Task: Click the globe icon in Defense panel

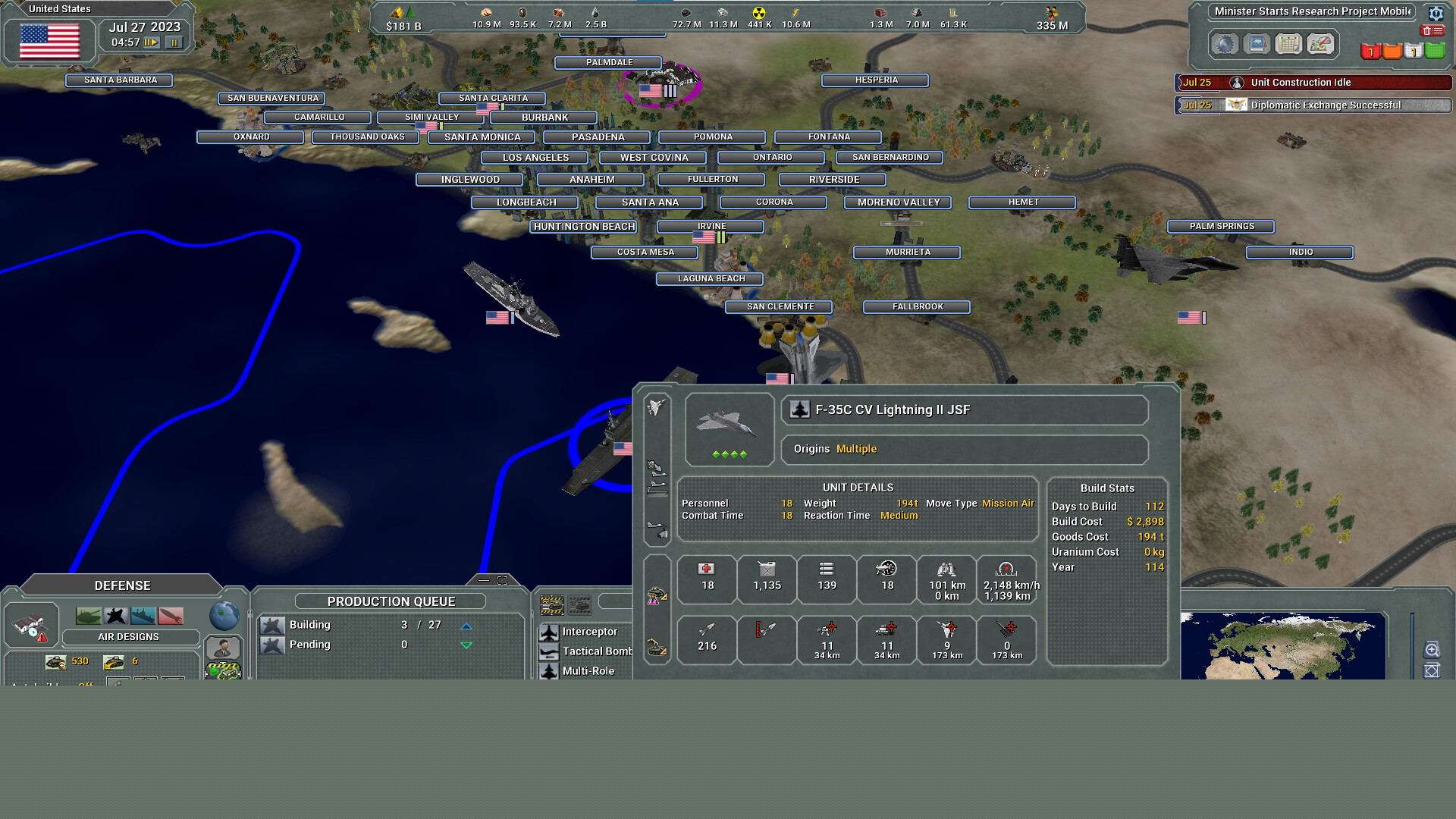Action: tap(224, 616)
